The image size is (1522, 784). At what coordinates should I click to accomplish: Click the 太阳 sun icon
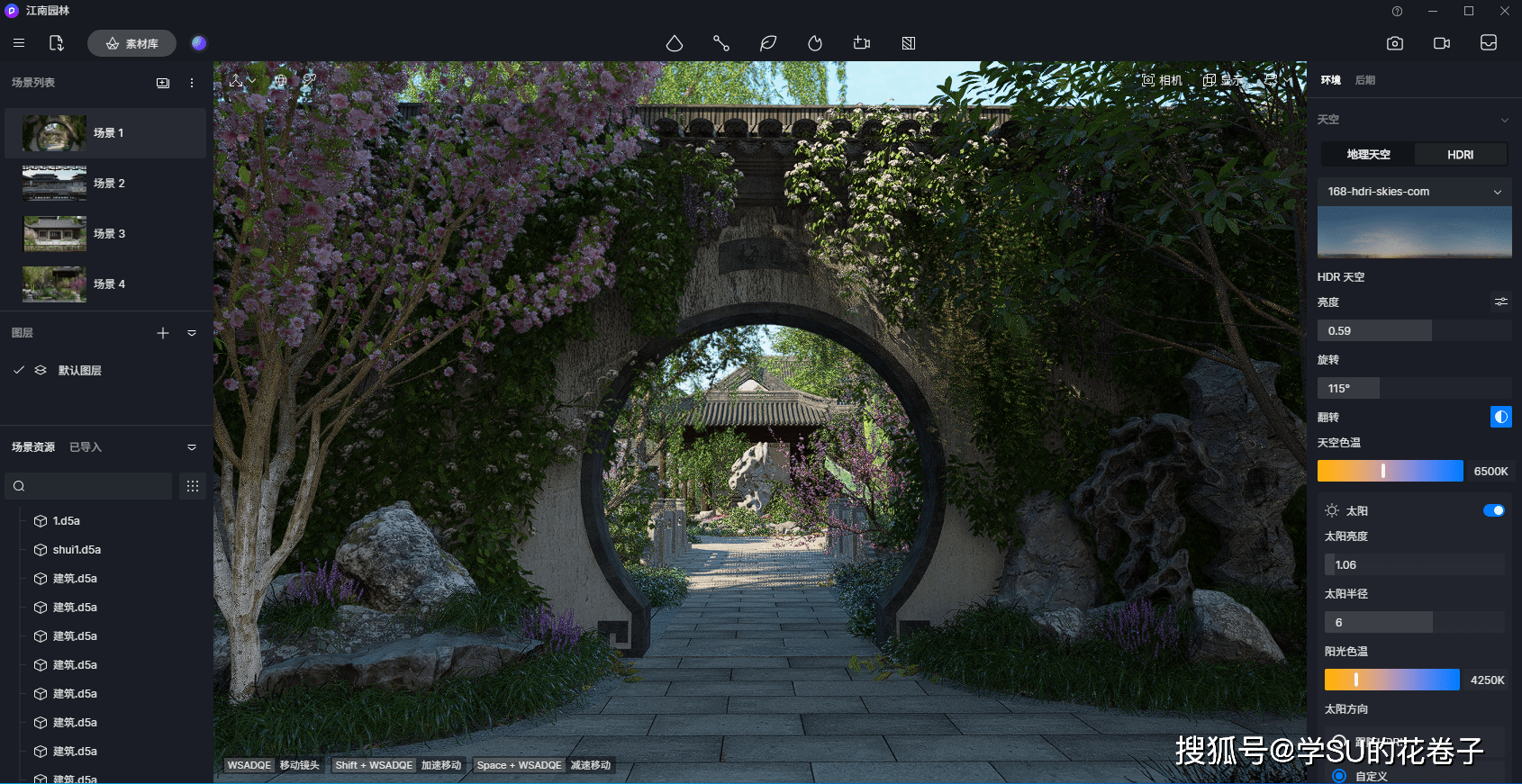pos(1332,510)
